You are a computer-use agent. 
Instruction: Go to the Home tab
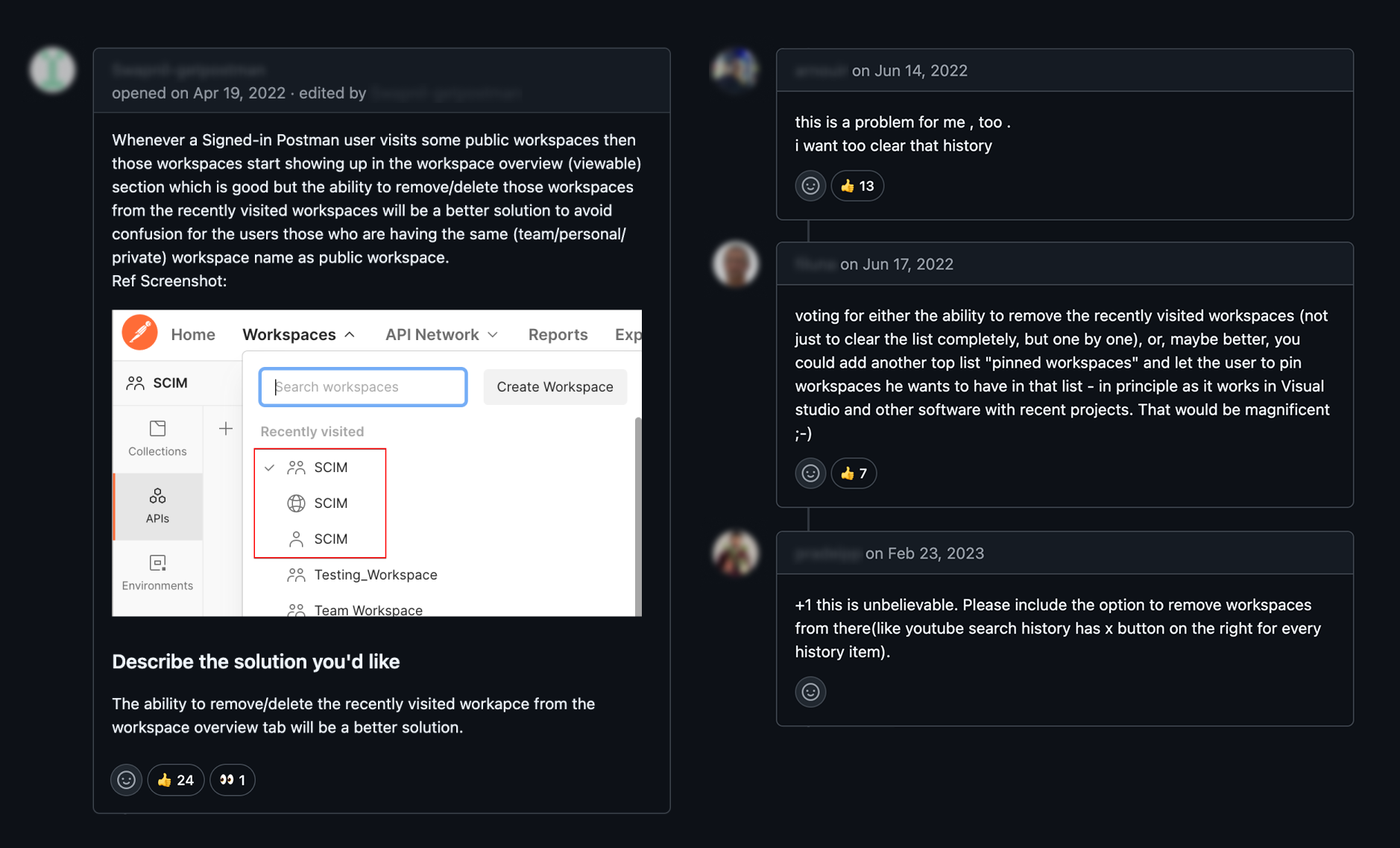(193, 335)
